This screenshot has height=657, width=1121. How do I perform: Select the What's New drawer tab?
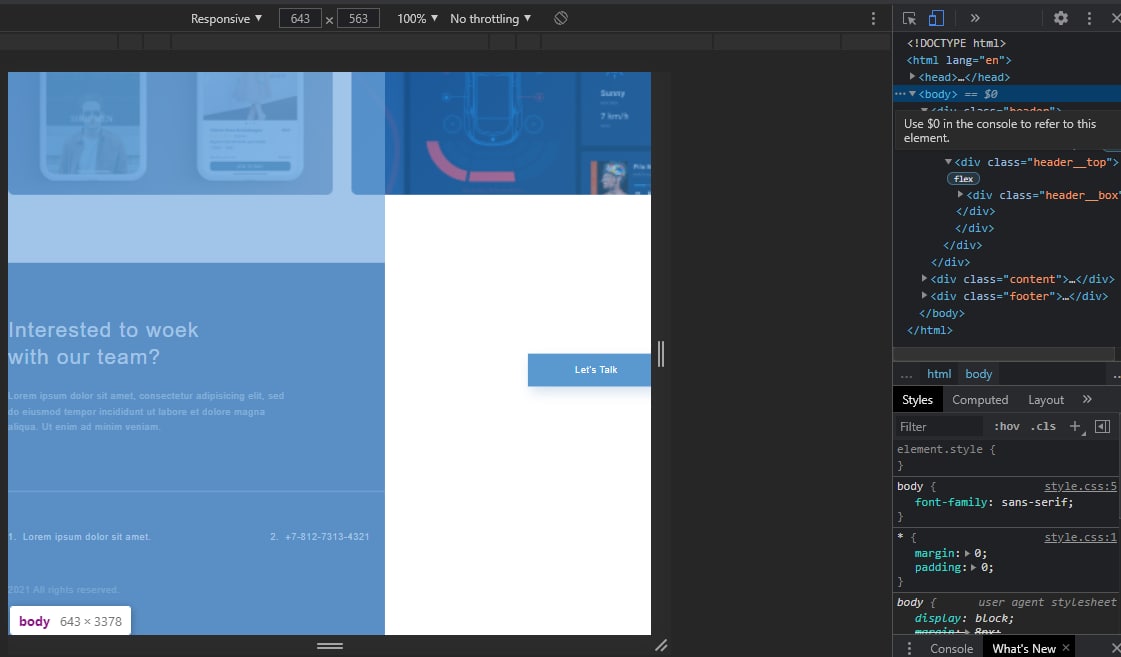point(1023,648)
